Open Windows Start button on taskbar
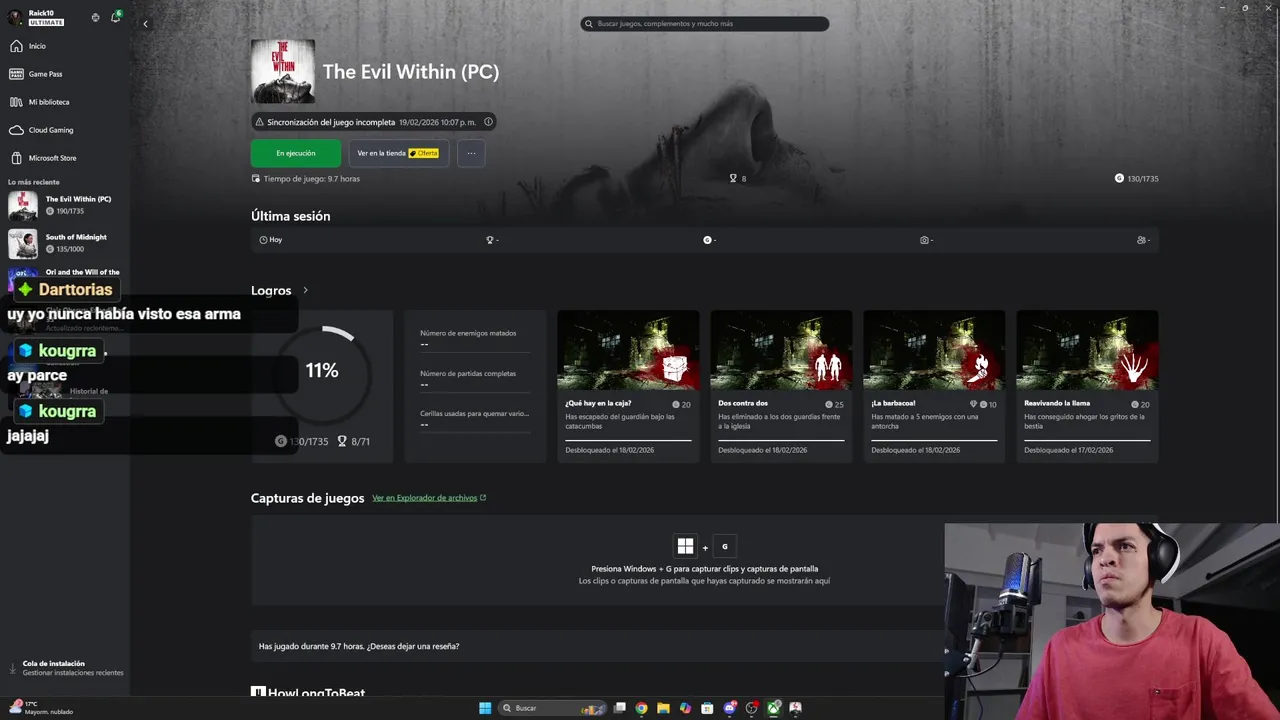The height and width of the screenshot is (720, 1280). [x=485, y=708]
